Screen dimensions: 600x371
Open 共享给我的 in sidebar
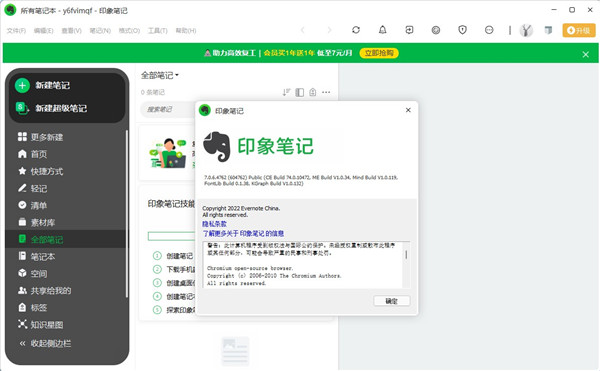click(44, 291)
